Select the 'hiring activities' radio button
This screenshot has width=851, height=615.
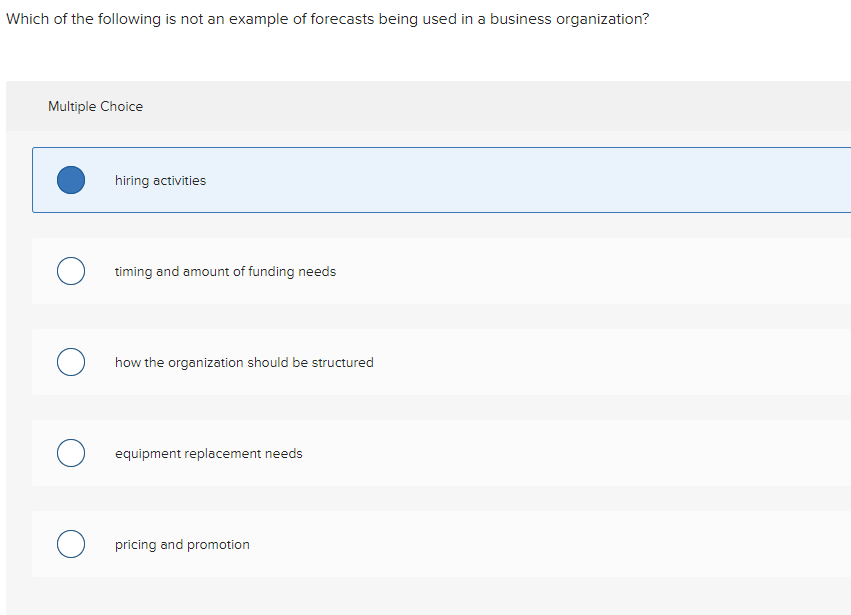click(71, 180)
